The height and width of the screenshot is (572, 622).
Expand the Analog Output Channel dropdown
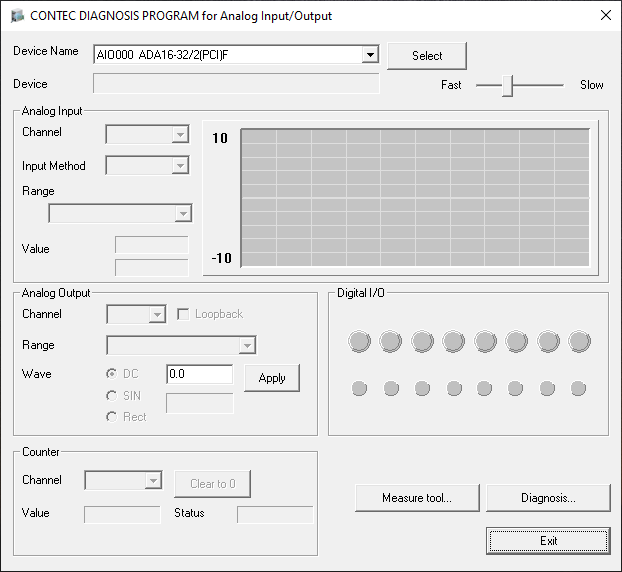157,315
